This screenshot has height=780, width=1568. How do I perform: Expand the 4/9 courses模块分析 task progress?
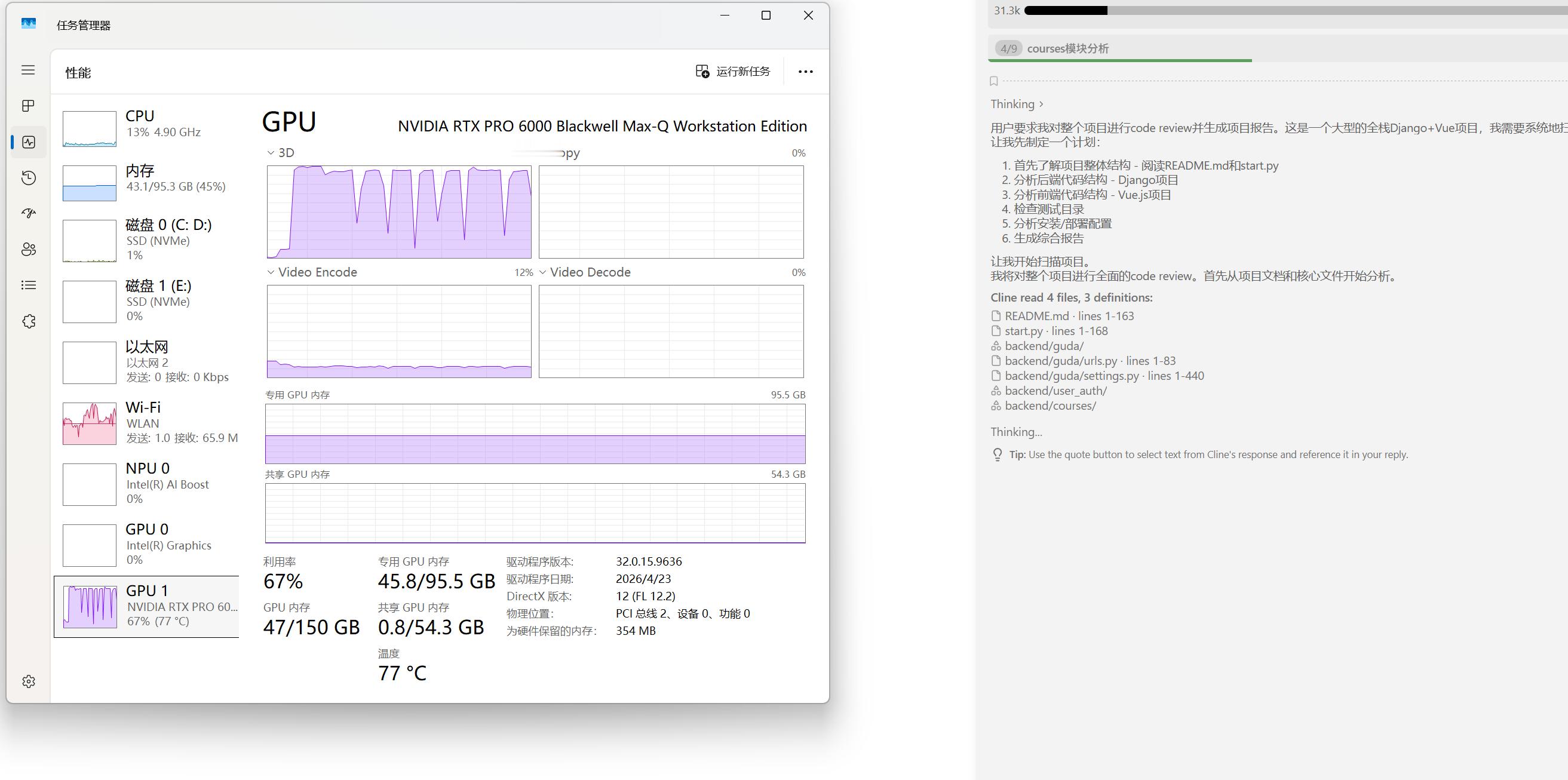(1278, 48)
